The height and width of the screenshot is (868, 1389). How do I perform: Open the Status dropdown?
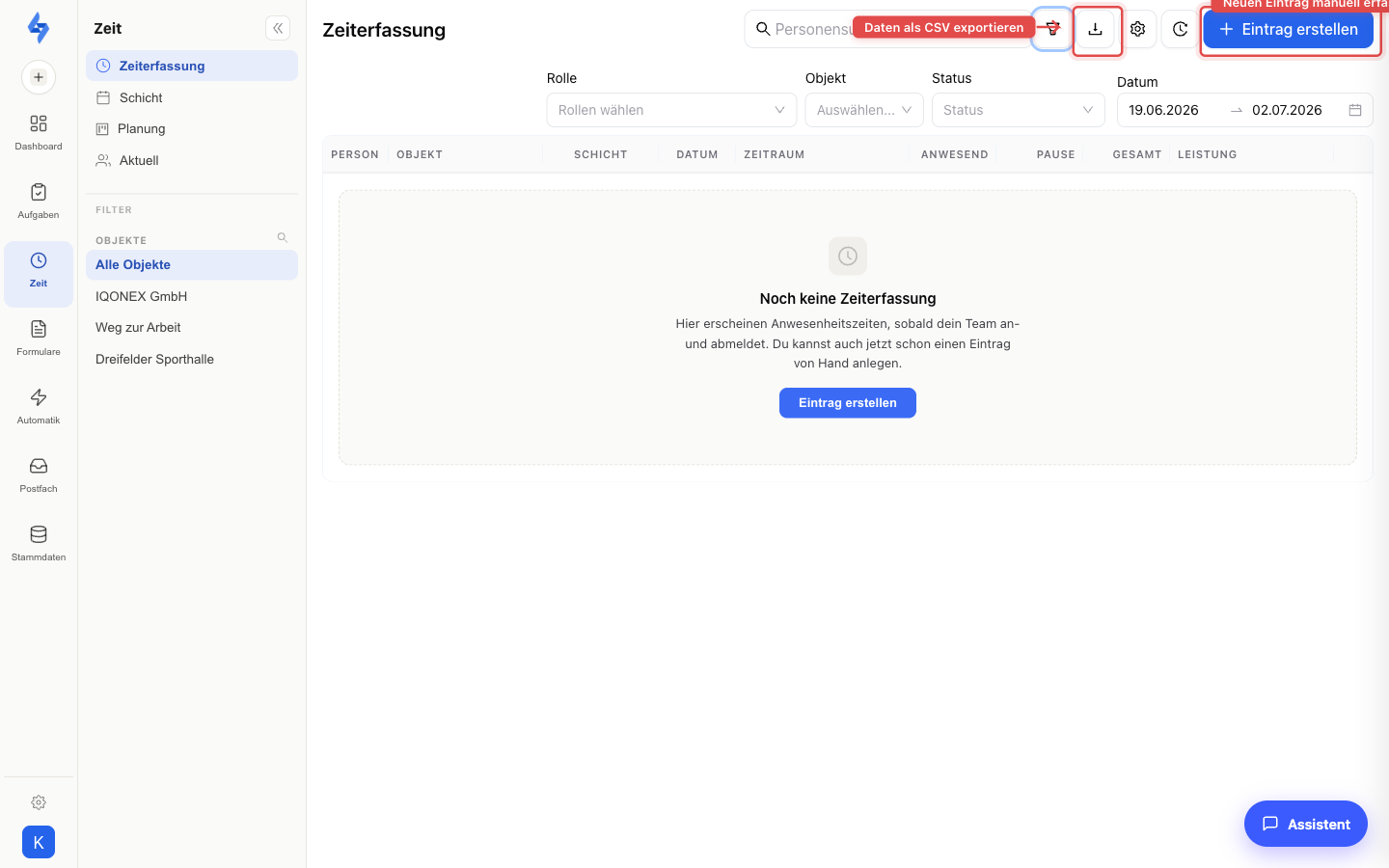click(x=1019, y=110)
